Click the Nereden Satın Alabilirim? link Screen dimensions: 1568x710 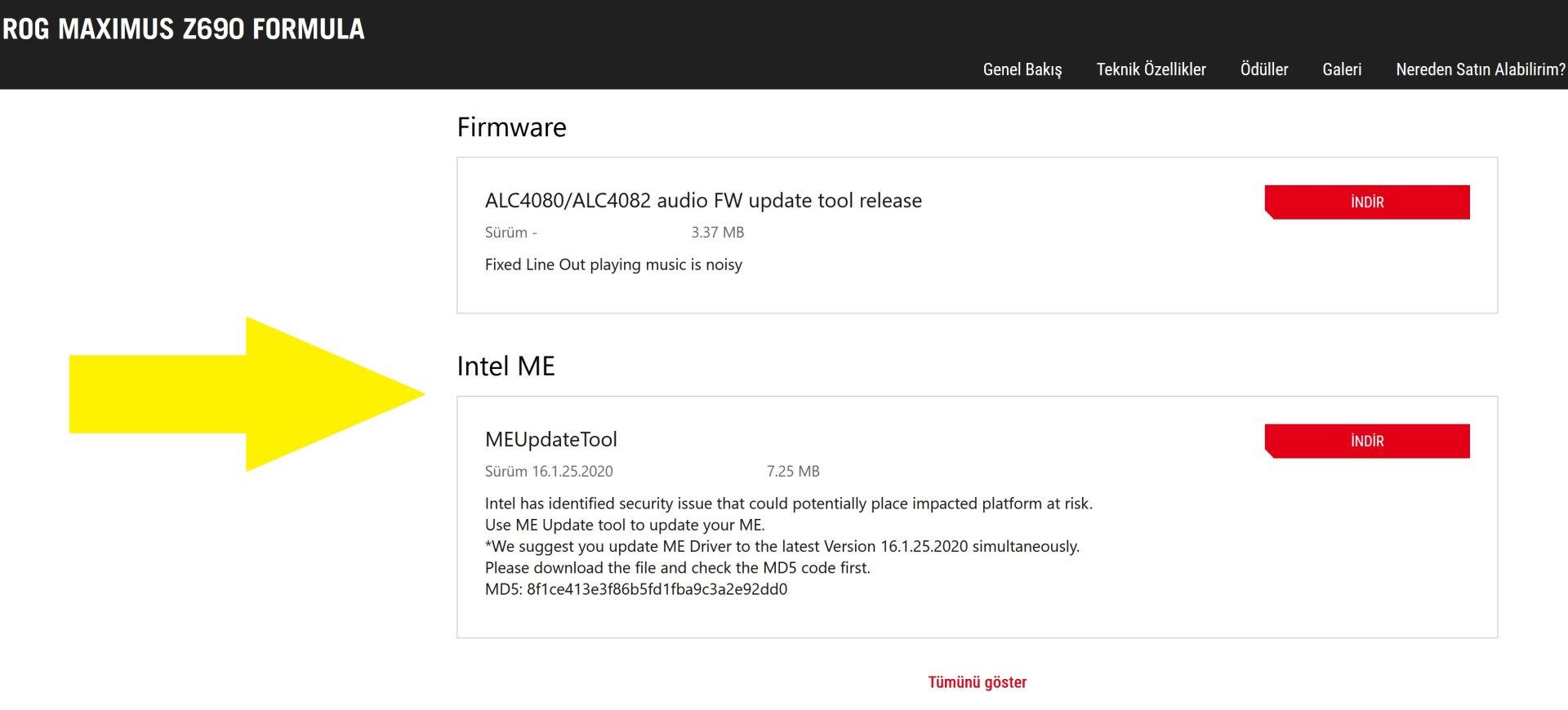pyautogui.click(x=1480, y=69)
